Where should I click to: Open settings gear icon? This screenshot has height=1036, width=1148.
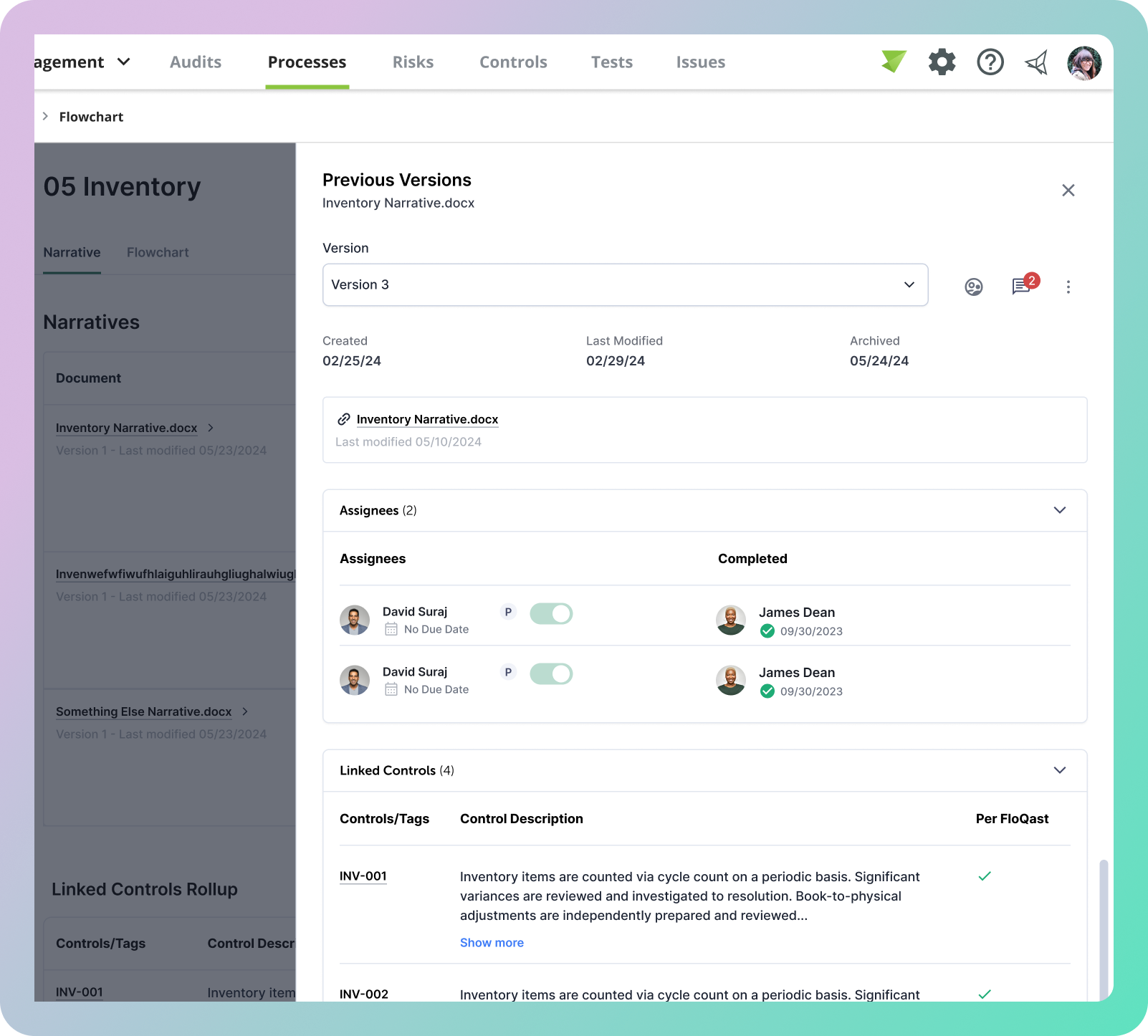(x=942, y=62)
